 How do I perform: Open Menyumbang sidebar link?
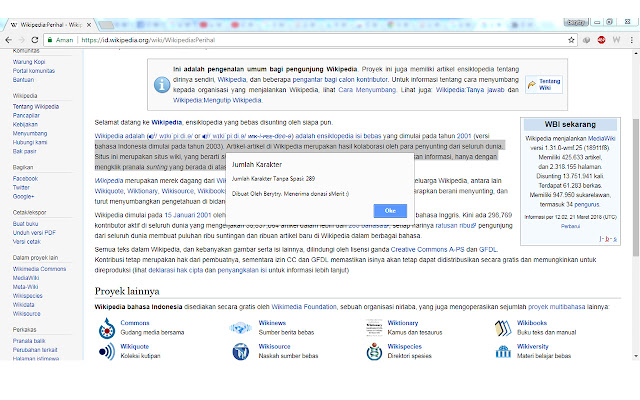[30, 133]
